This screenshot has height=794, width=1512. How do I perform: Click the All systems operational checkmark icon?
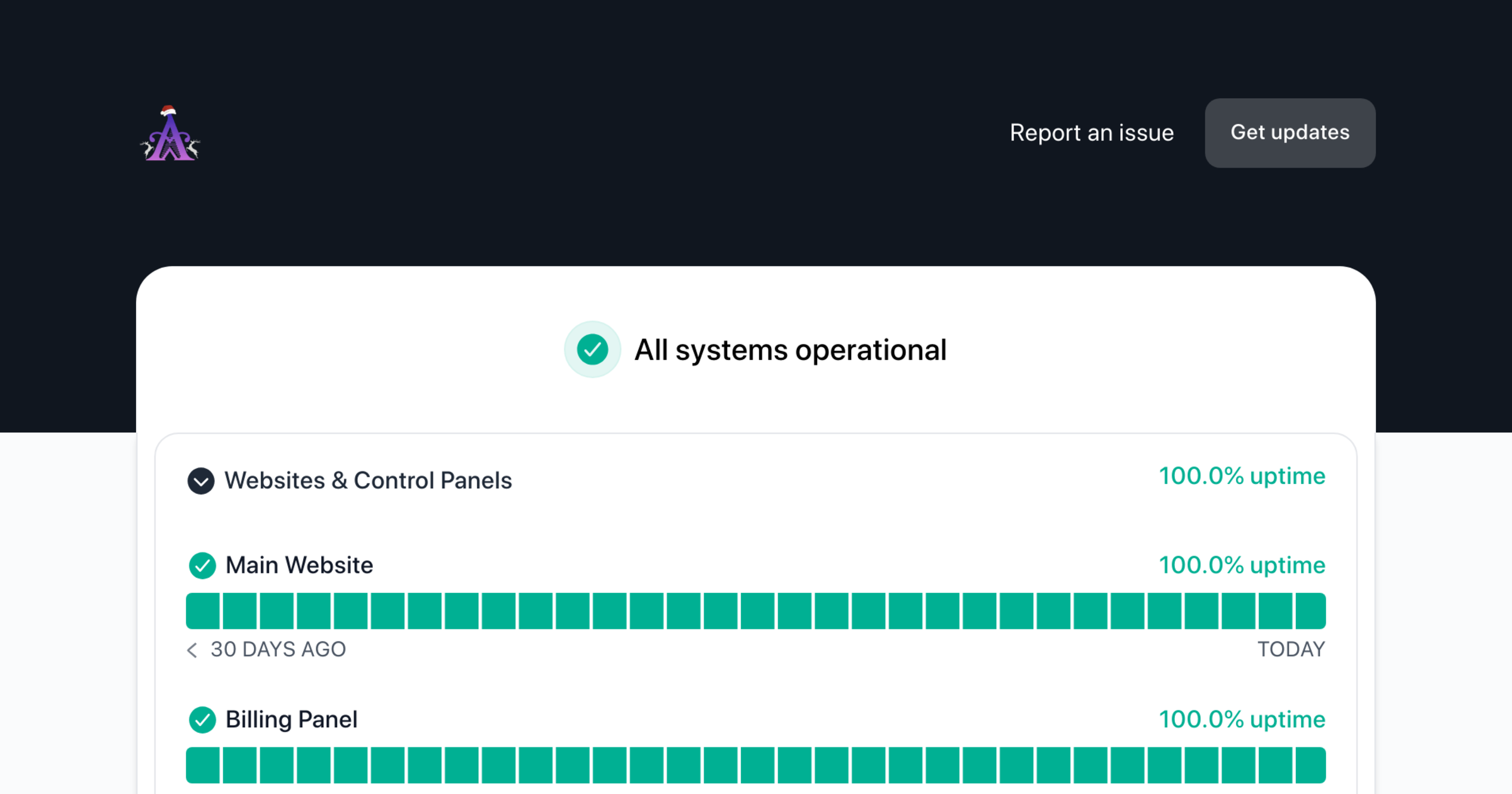click(x=592, y=350)
